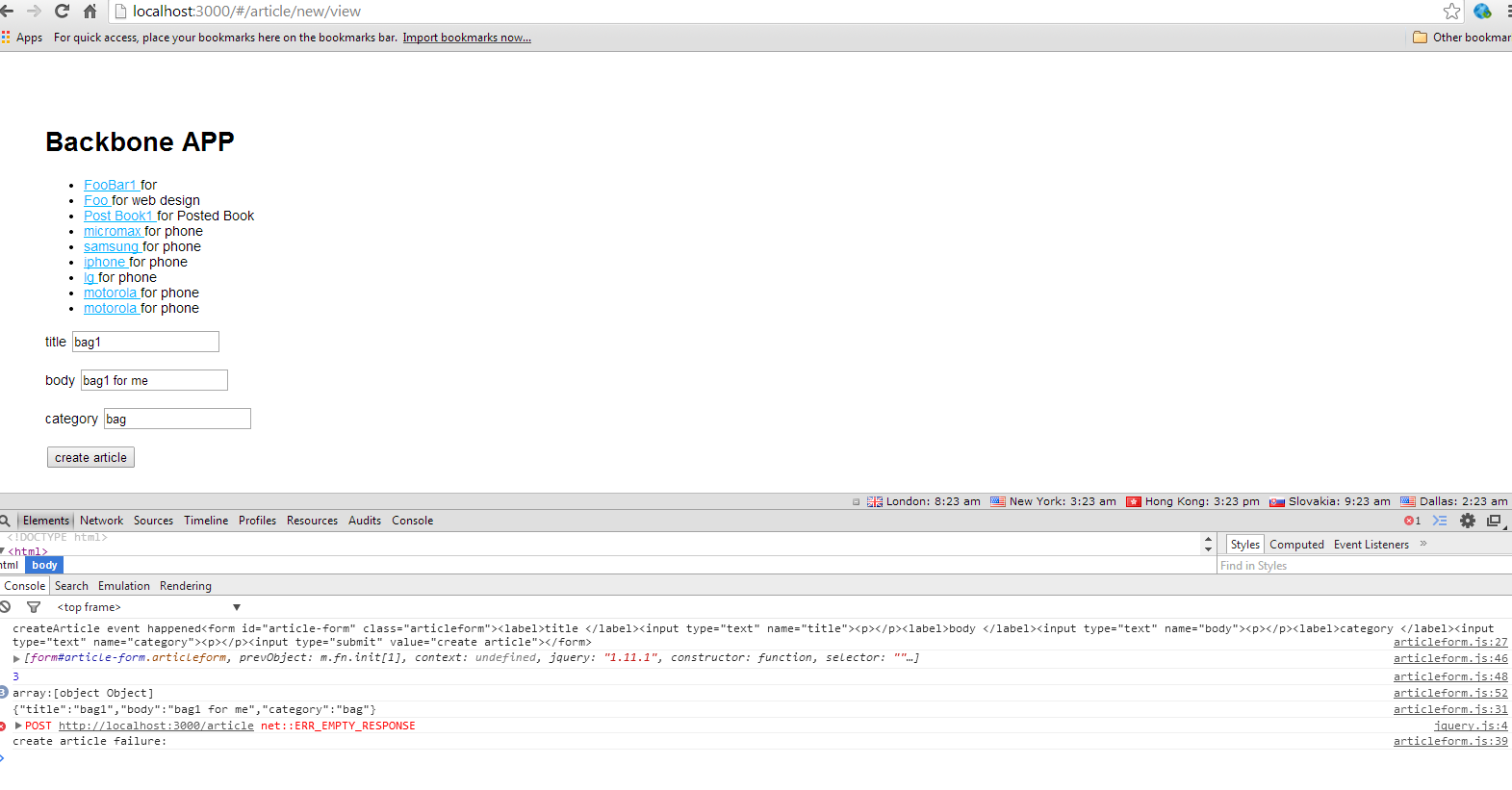Click the red error icon beside the POST line
Viewport: 1512px width, 790px height.
[3, 726]
